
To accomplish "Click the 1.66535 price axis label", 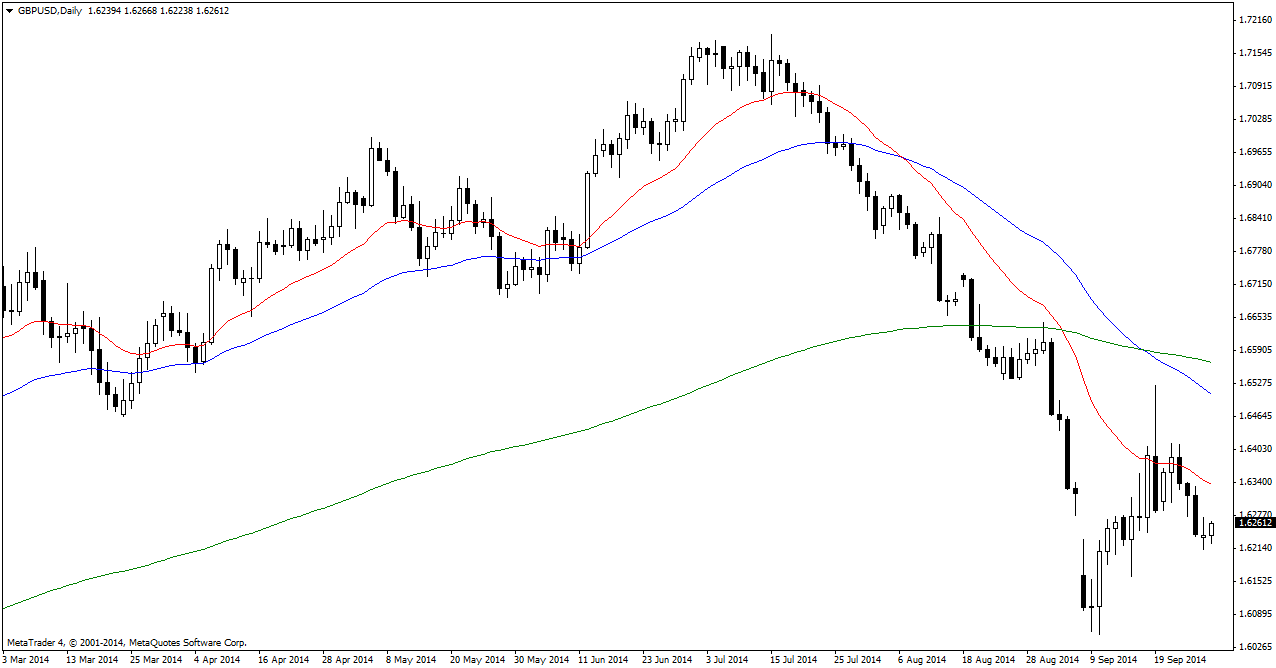I will pyautogui.click(x=1254, y=317).
